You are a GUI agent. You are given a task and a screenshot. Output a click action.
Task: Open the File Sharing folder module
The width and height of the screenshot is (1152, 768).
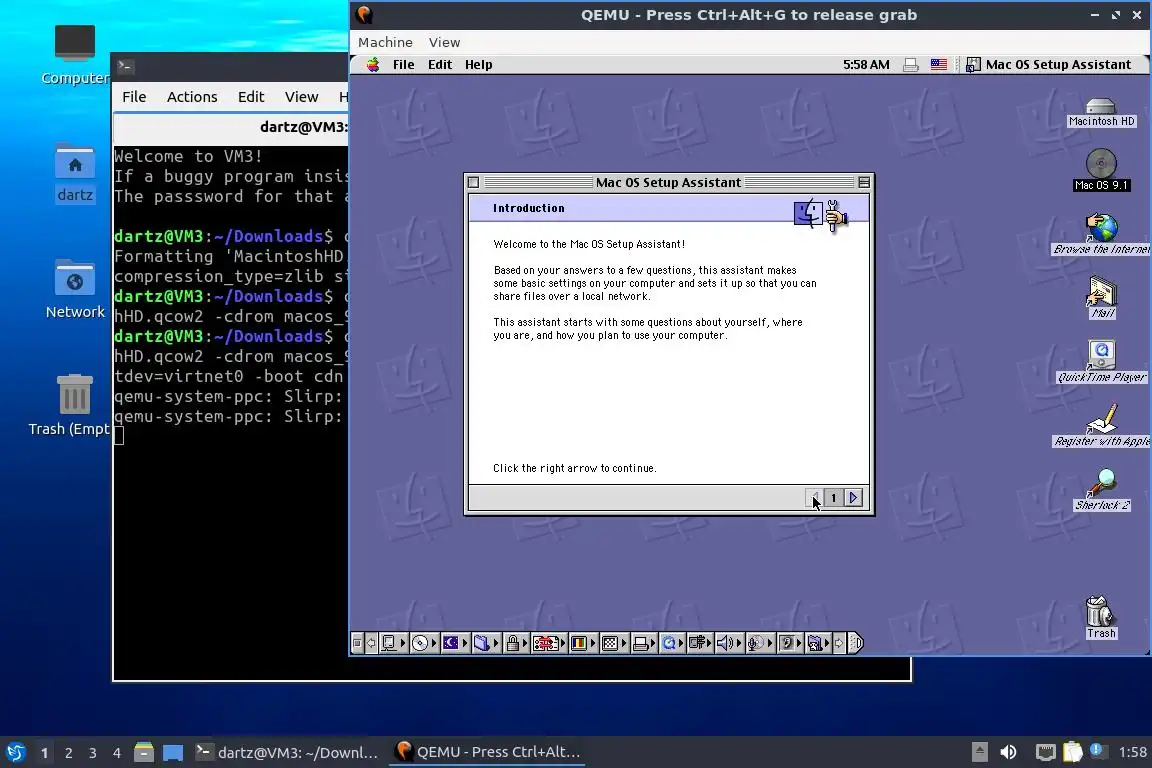(x=486, y=643)
